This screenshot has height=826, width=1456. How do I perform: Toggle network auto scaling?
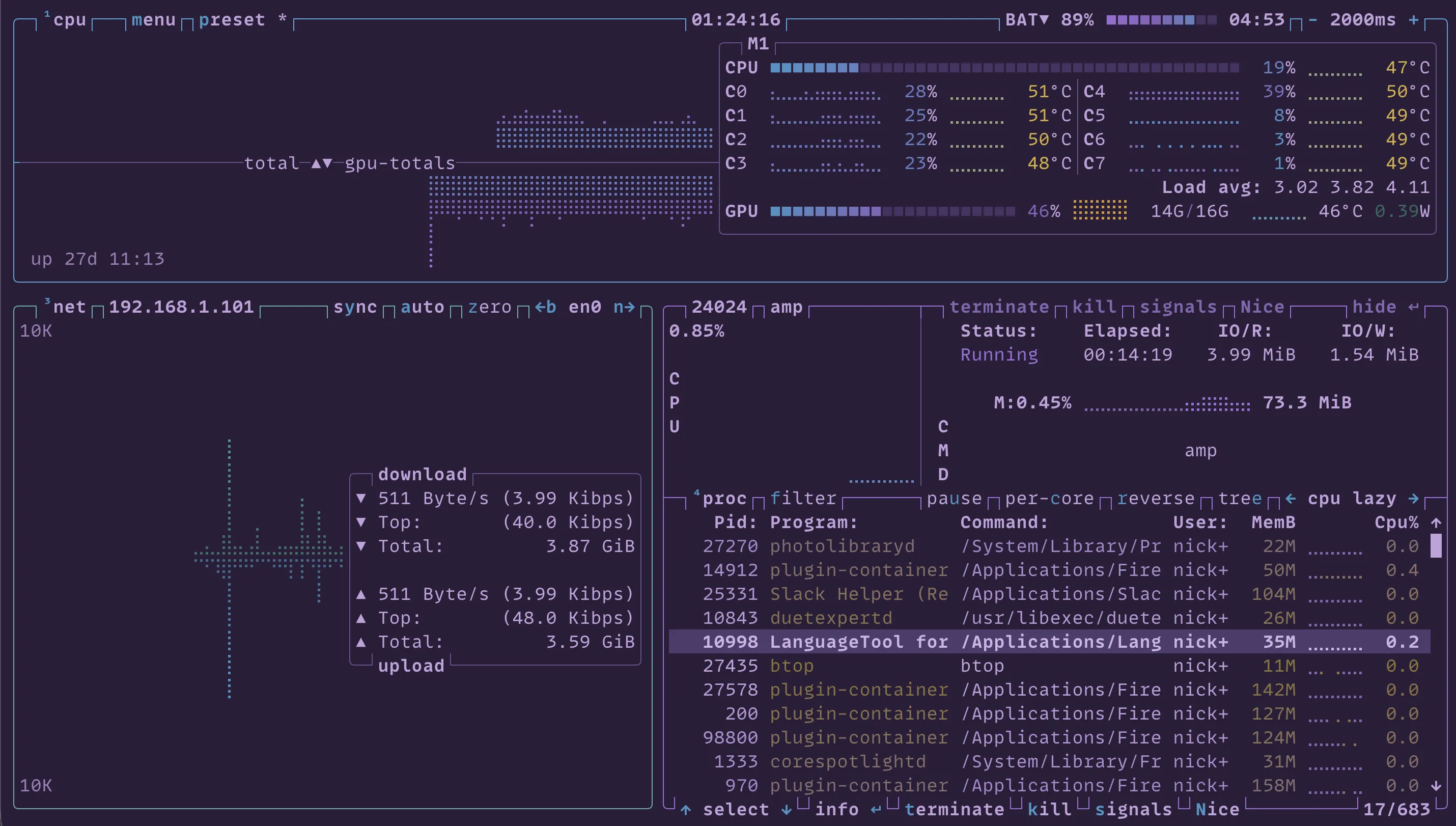click(x=423, y=307)
